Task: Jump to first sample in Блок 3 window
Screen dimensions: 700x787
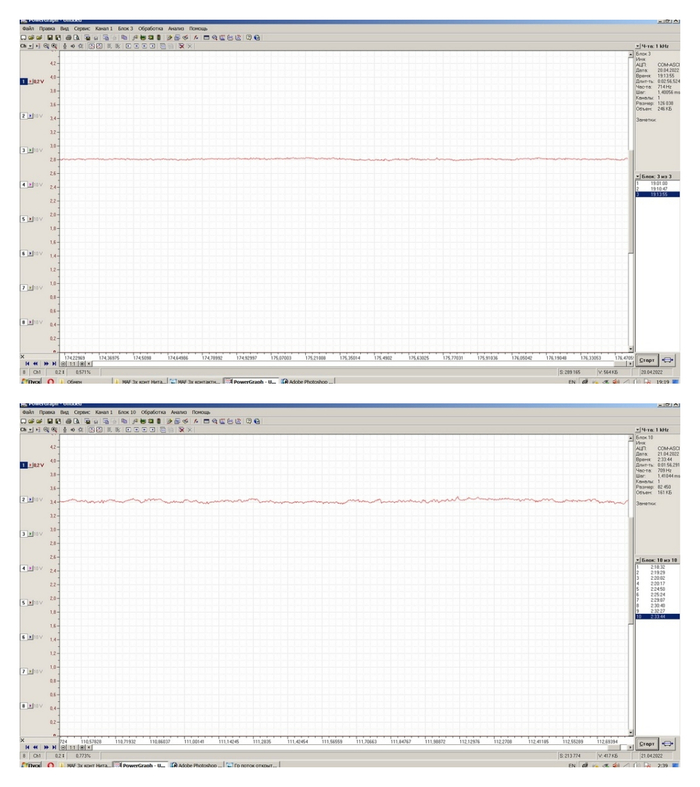Action: 27,364
